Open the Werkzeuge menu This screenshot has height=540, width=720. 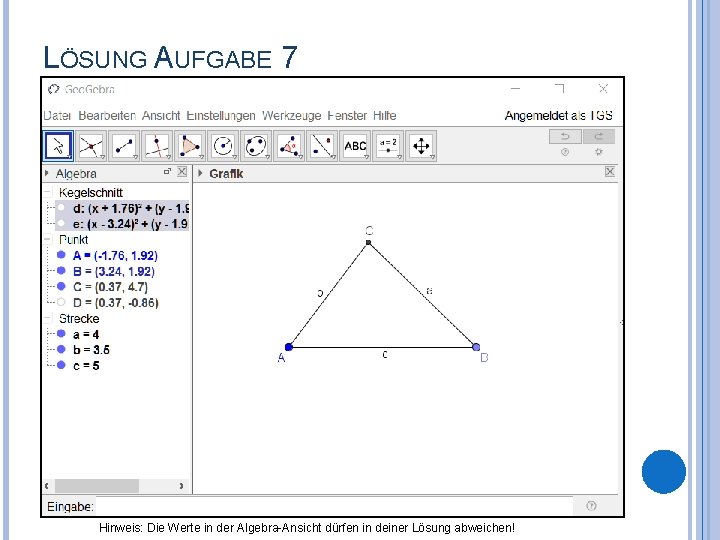click(x=292, y=116)
